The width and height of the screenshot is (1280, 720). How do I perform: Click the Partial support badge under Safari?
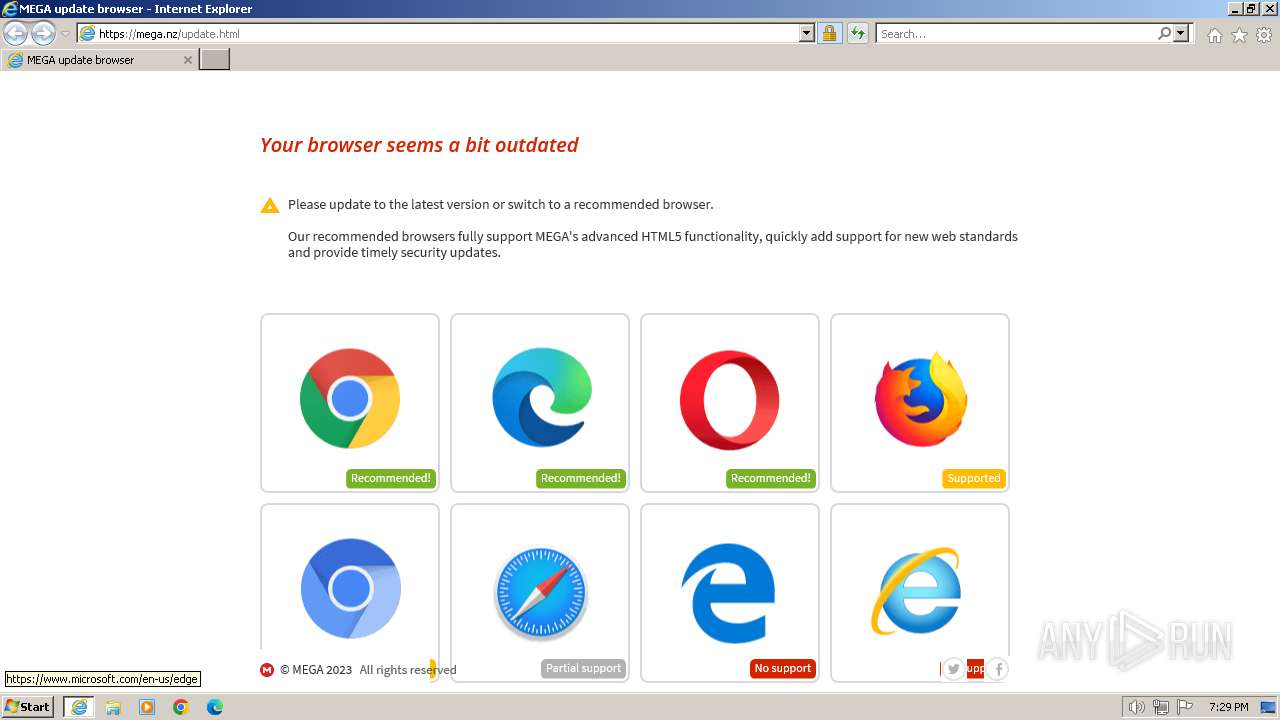click(x=583, y=668)
